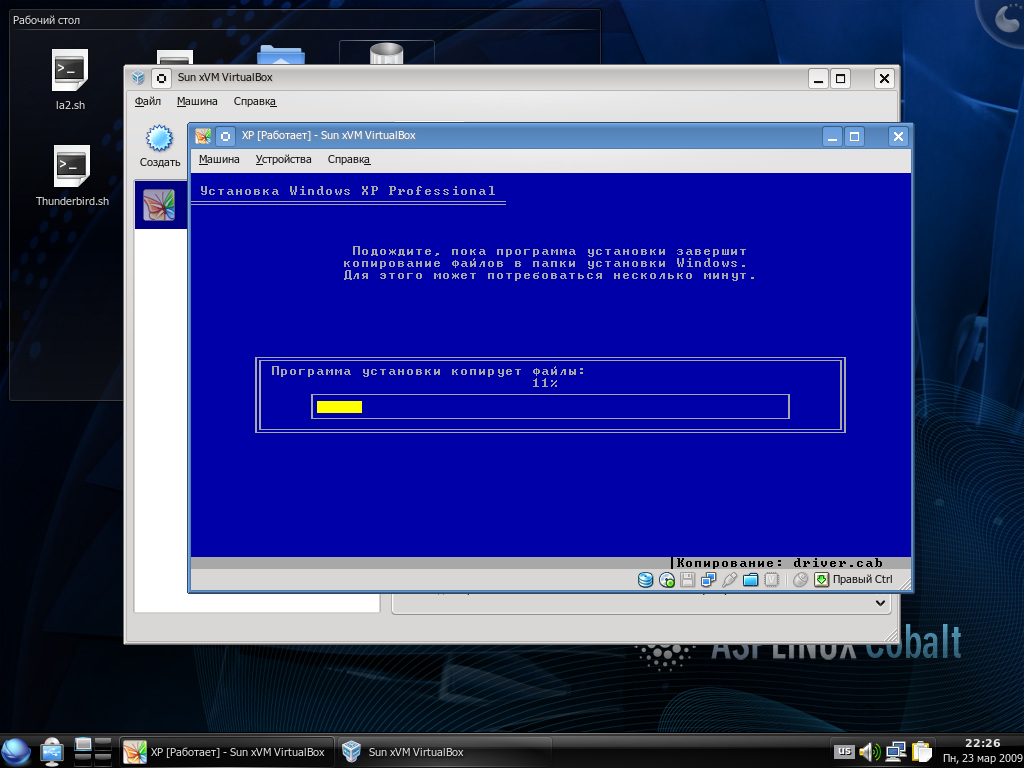The width and height of the screenshot is (1024, 768).
Task: Click the XP window menu icon in title bar
Action: (x=203, y=136)
